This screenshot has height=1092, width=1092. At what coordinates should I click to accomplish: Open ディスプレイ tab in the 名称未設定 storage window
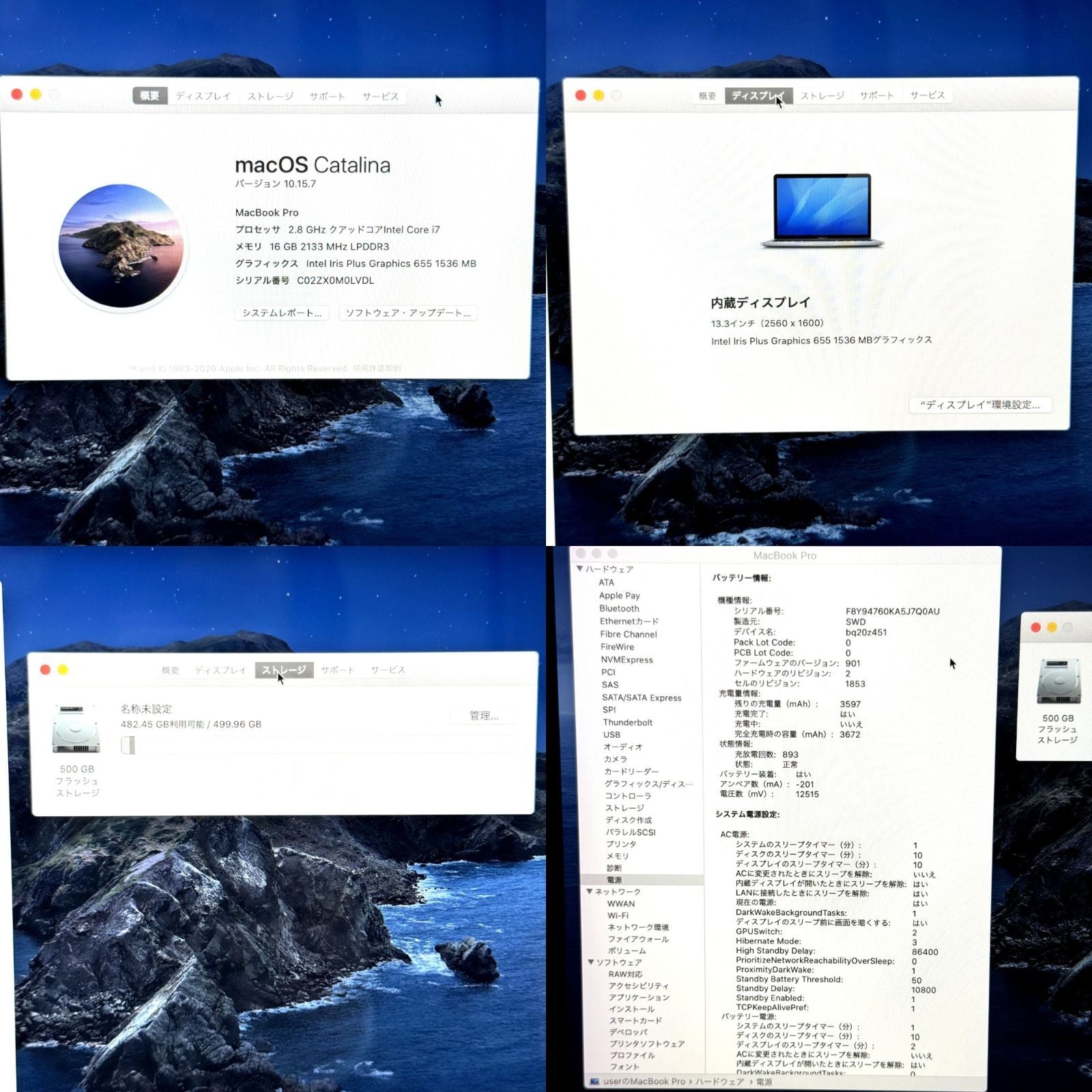[220, 670]
